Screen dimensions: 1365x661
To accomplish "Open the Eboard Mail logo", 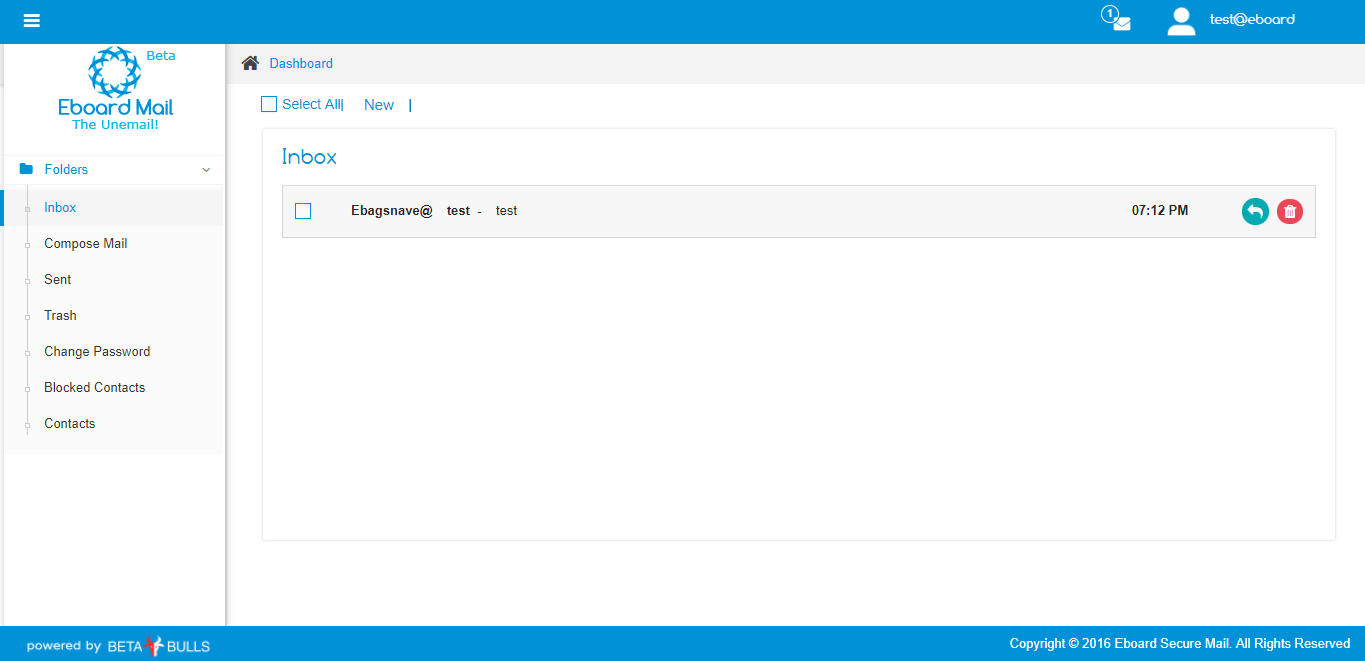I will 115,88.
